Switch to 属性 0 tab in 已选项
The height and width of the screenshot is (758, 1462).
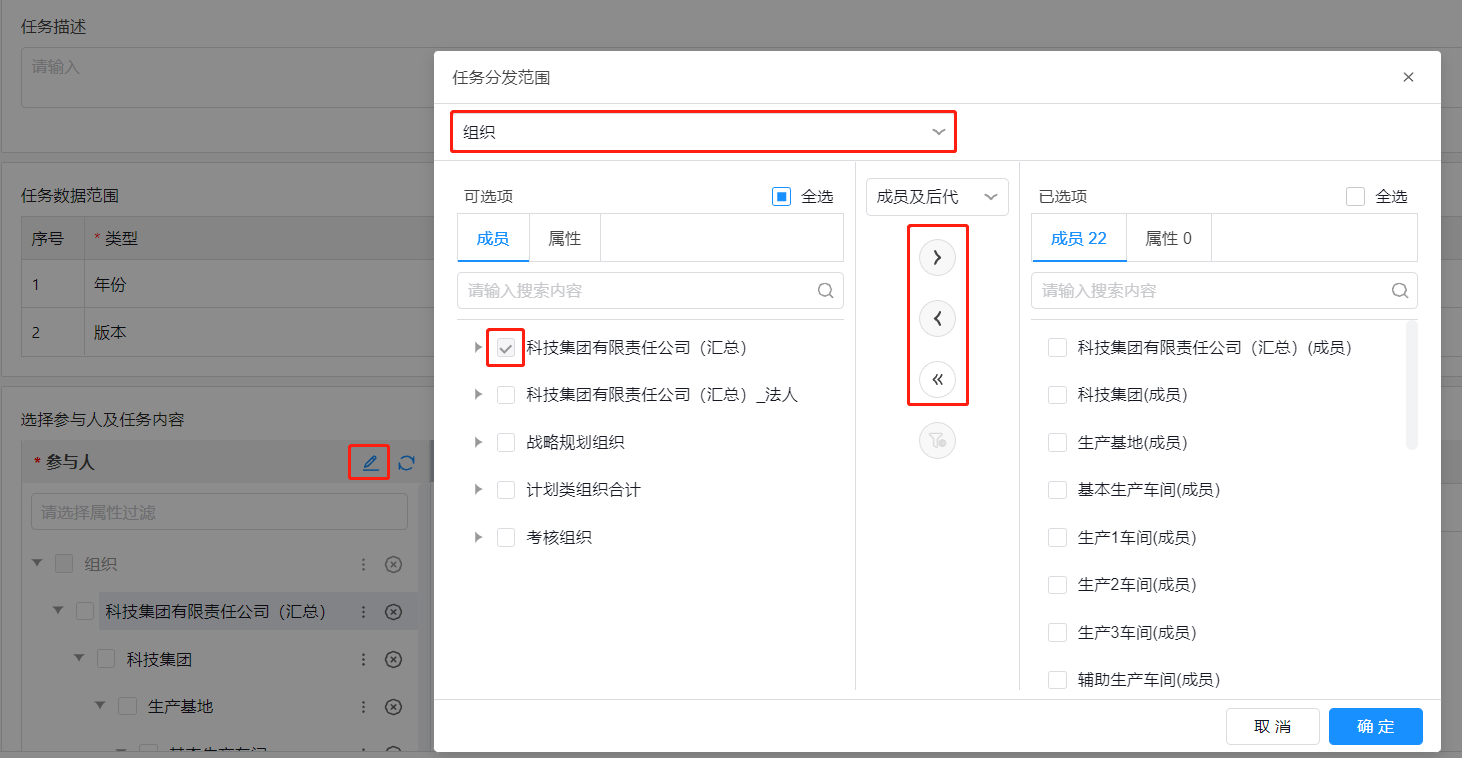pyautogui.click(x=1167, y=239)
